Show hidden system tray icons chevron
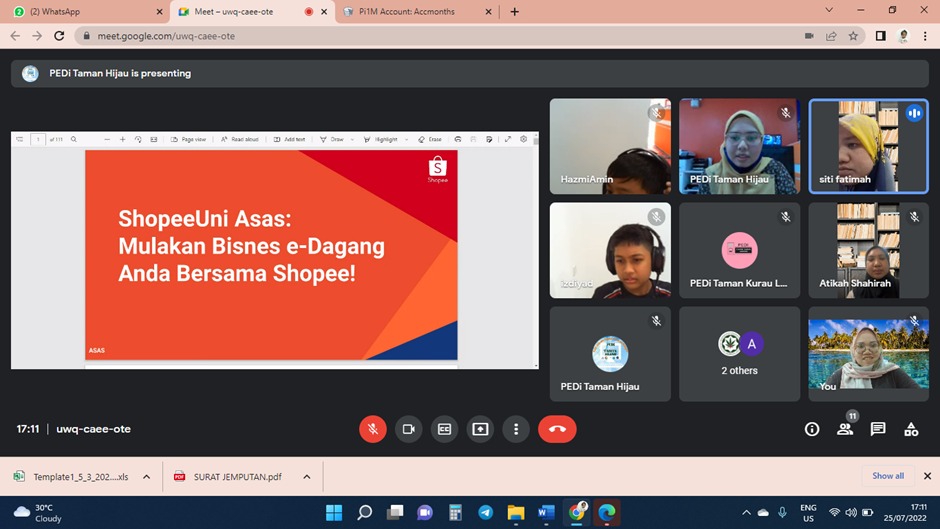 (x=746, y=513)
